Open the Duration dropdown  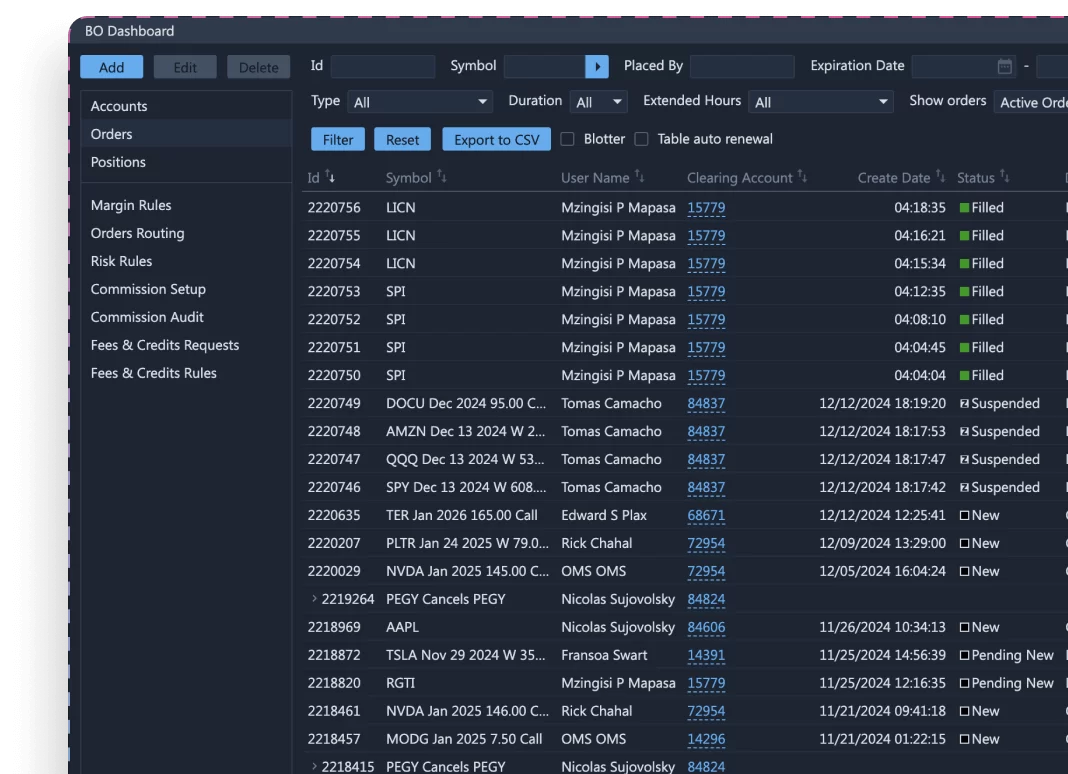(x=598, y=102)
